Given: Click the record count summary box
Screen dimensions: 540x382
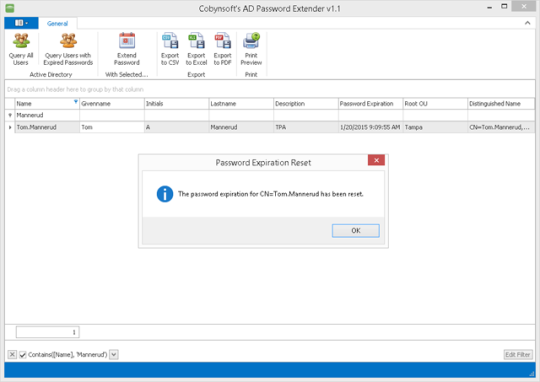Looking at the screenshot, I should point(48,332).
